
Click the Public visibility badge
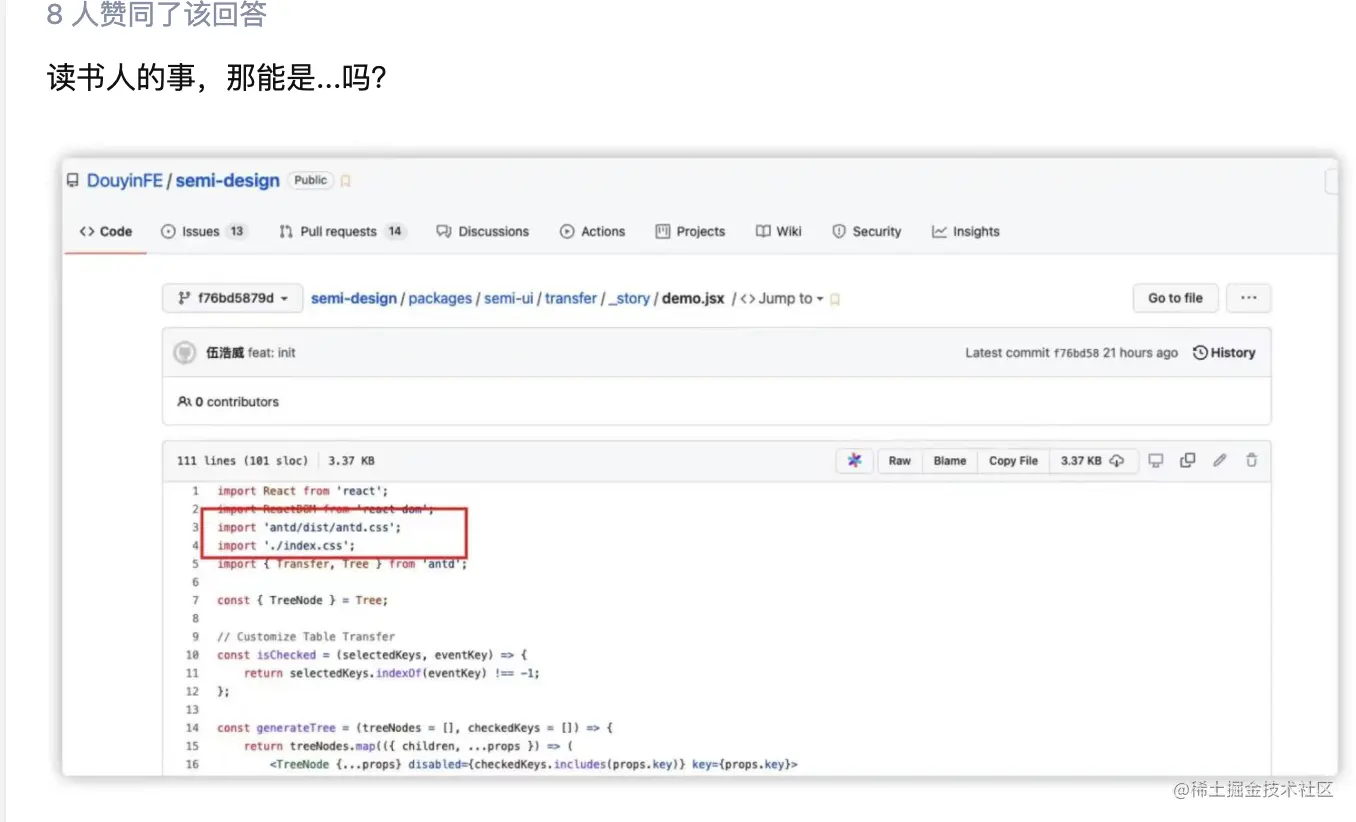click(x=310, y=180)
